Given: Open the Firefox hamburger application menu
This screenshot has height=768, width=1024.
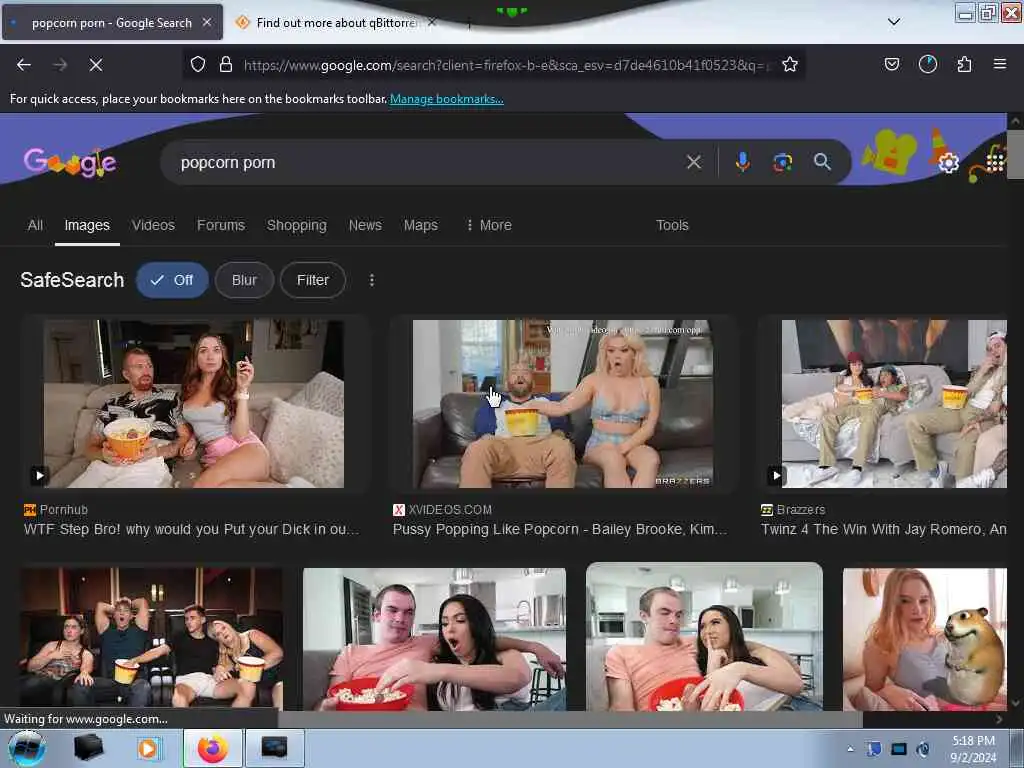Looking at the screenshot, I should [x=1000, y=64].
